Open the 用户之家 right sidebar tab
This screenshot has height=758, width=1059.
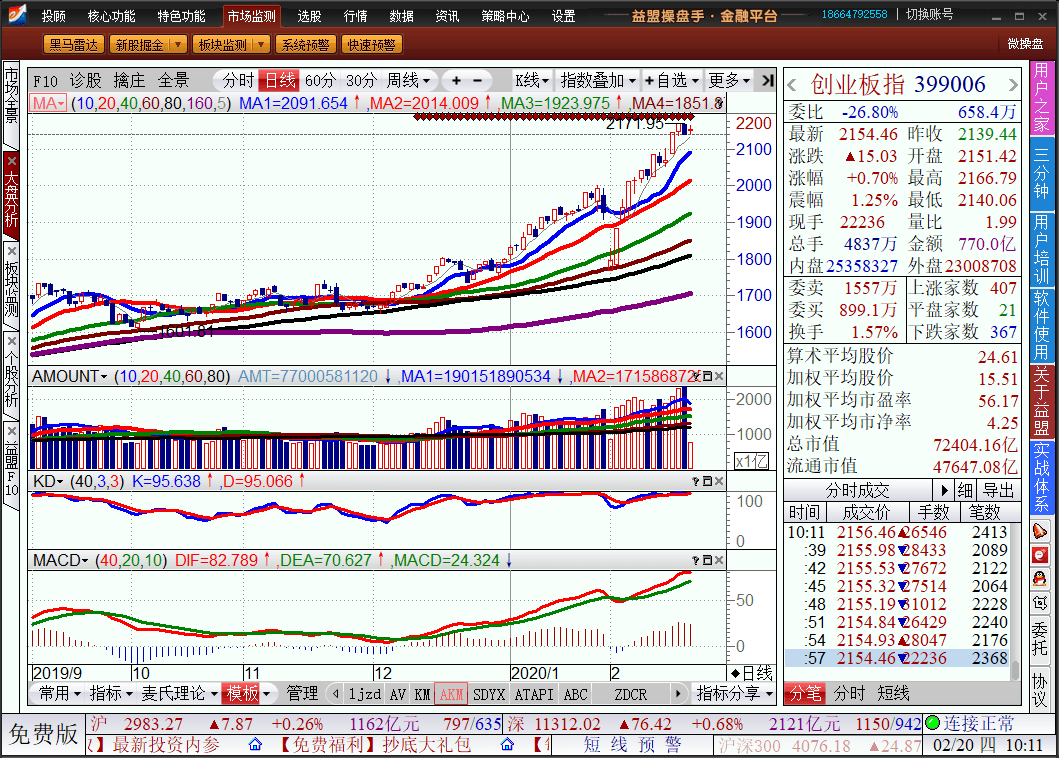1041,99
